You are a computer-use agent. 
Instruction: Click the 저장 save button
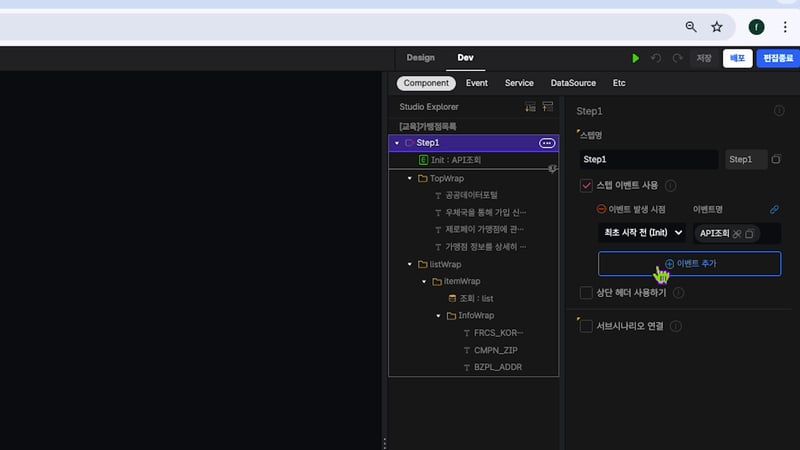point(704,58)
